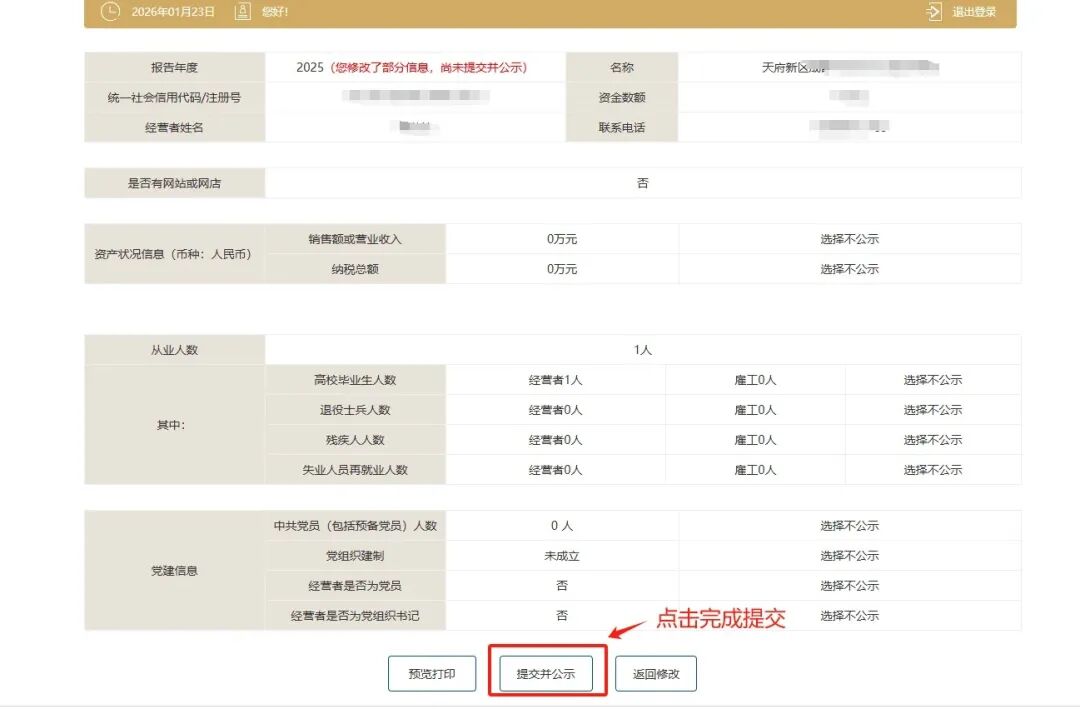Click the 1人 employee count value

coord(643,350)
